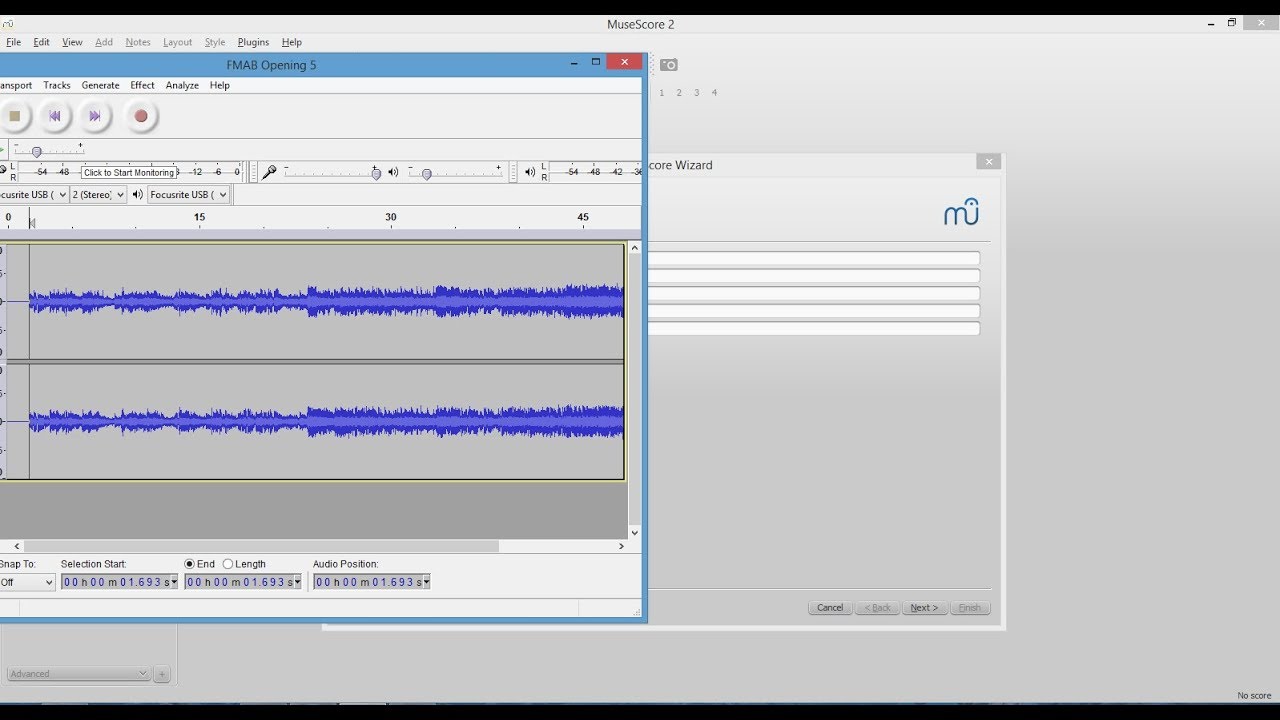1280x720 pixels.
Task: Click the 30 second mark on the timeline ruler
Action: (x=391, y=217)
